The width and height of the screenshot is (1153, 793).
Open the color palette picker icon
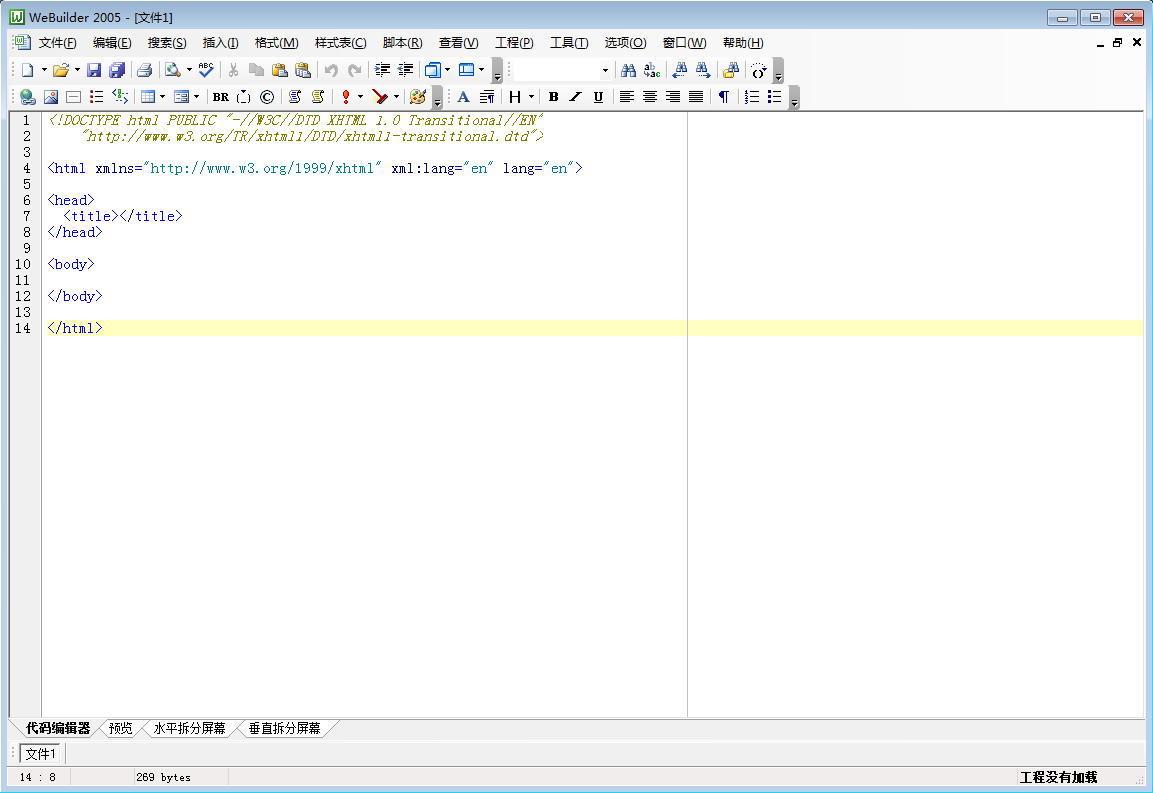point(418,97)
